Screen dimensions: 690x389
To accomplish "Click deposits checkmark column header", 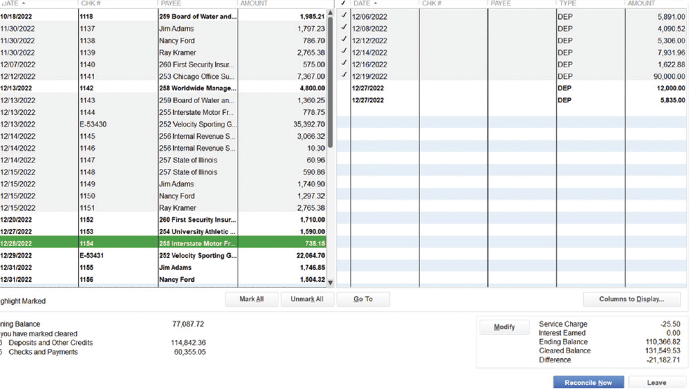I will (343, 4).
